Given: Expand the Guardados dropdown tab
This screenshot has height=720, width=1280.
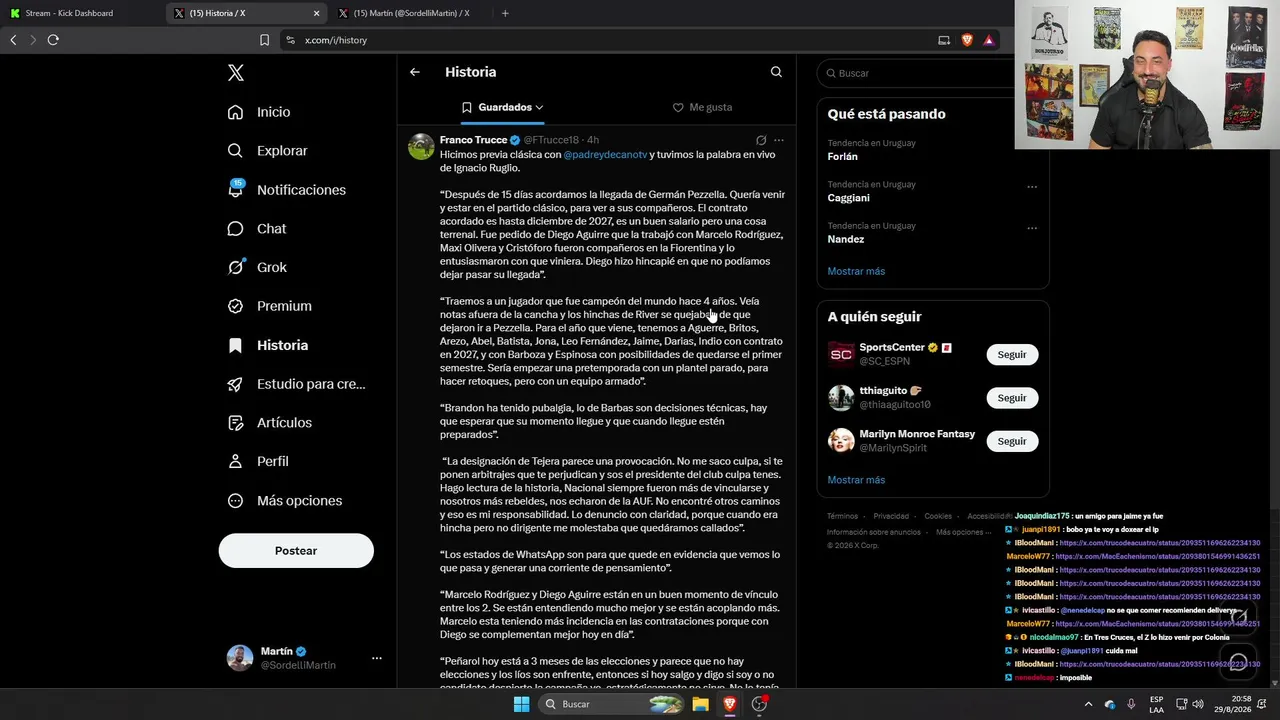Looking at the screenshot, I should 502,107.
